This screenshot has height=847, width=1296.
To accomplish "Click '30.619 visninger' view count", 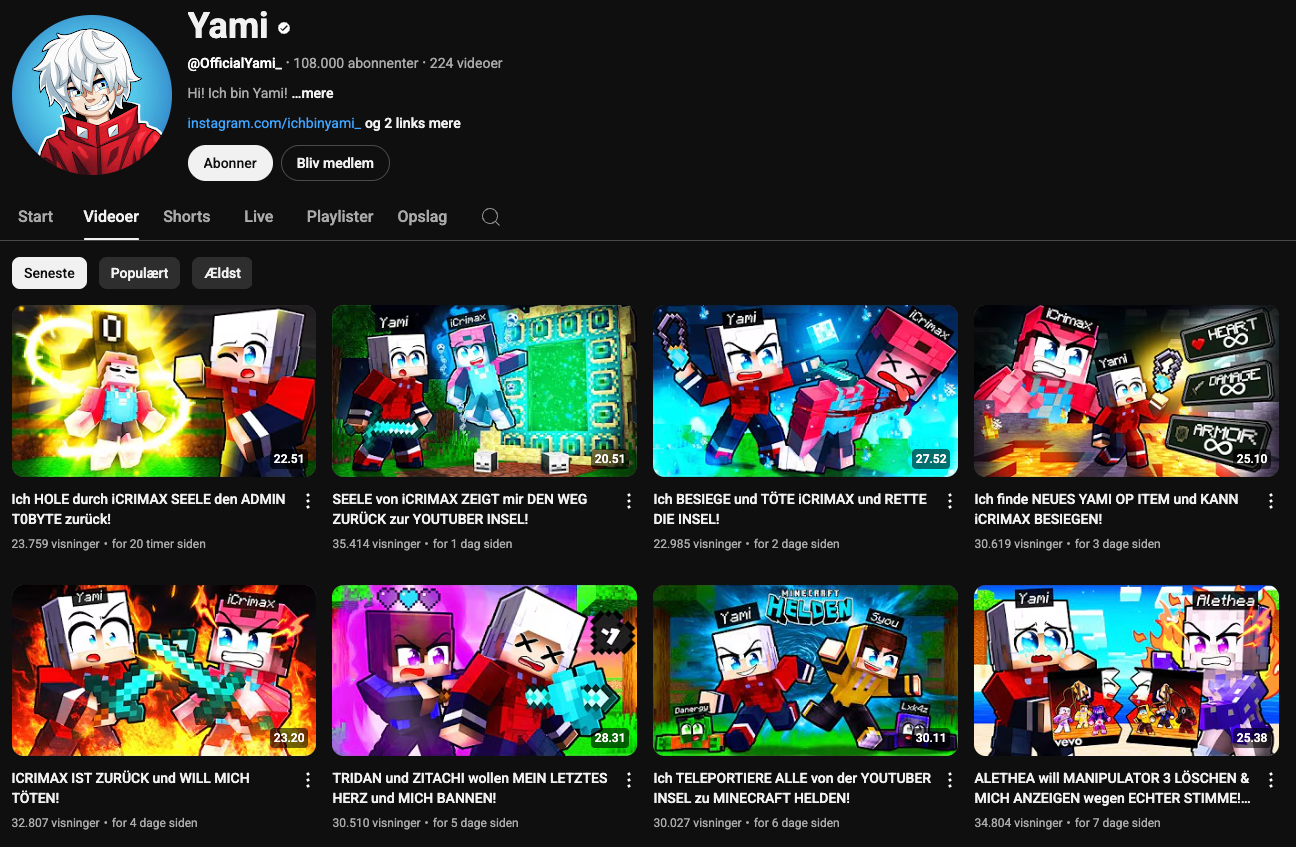I will tap(1019, 544).
